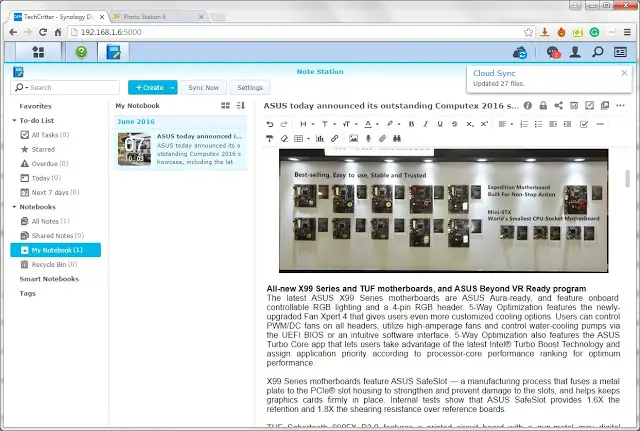Insert a chart
The height and width of the screenshot is (431, 640).
pos(320,139)
